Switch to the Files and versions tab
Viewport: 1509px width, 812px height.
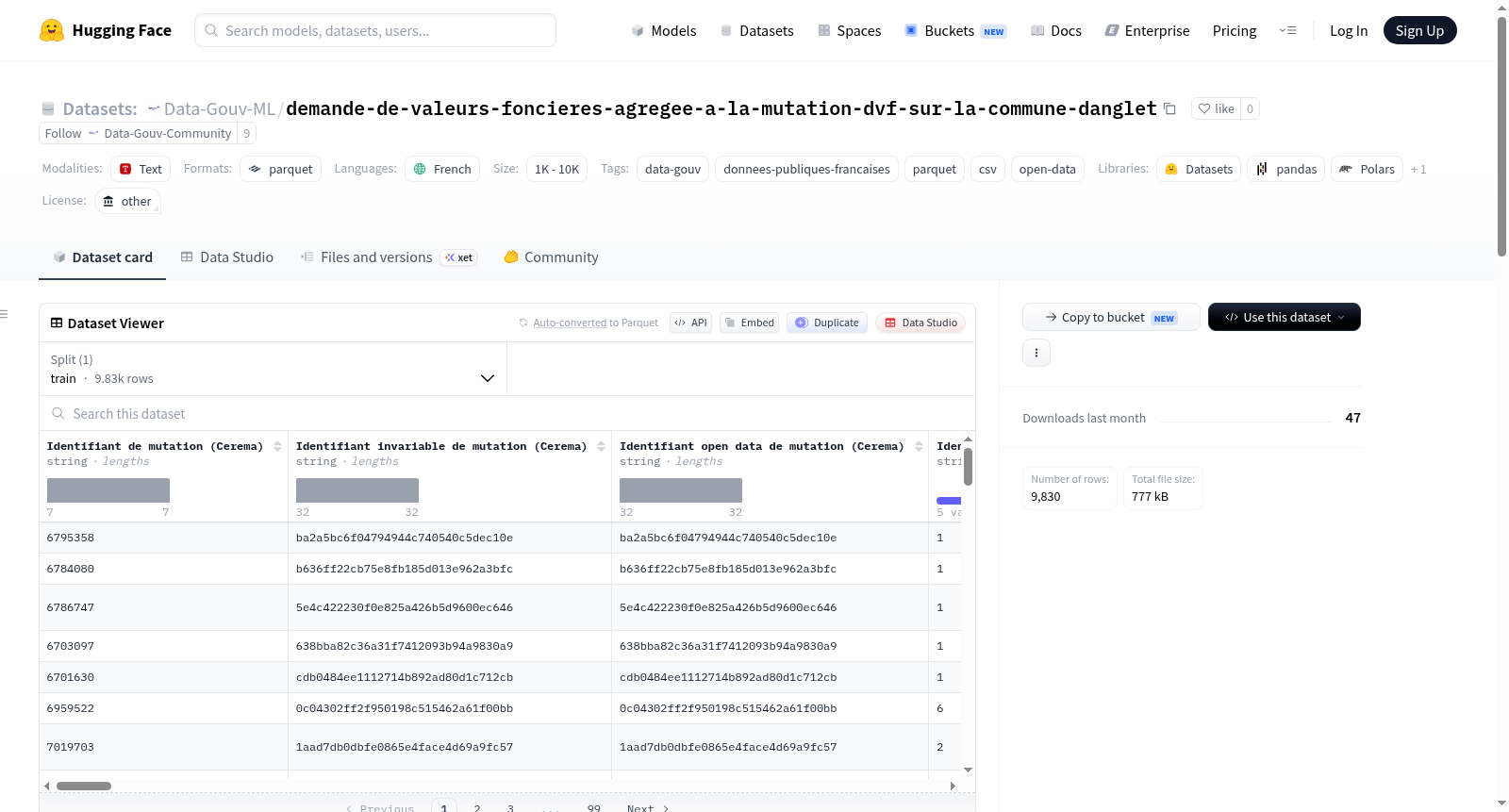389,257
